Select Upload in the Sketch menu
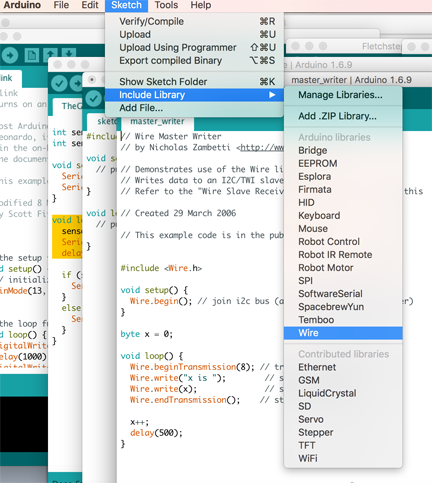This screenshot has width=432, height=483. pyautogui.click(x=194, y=34)
